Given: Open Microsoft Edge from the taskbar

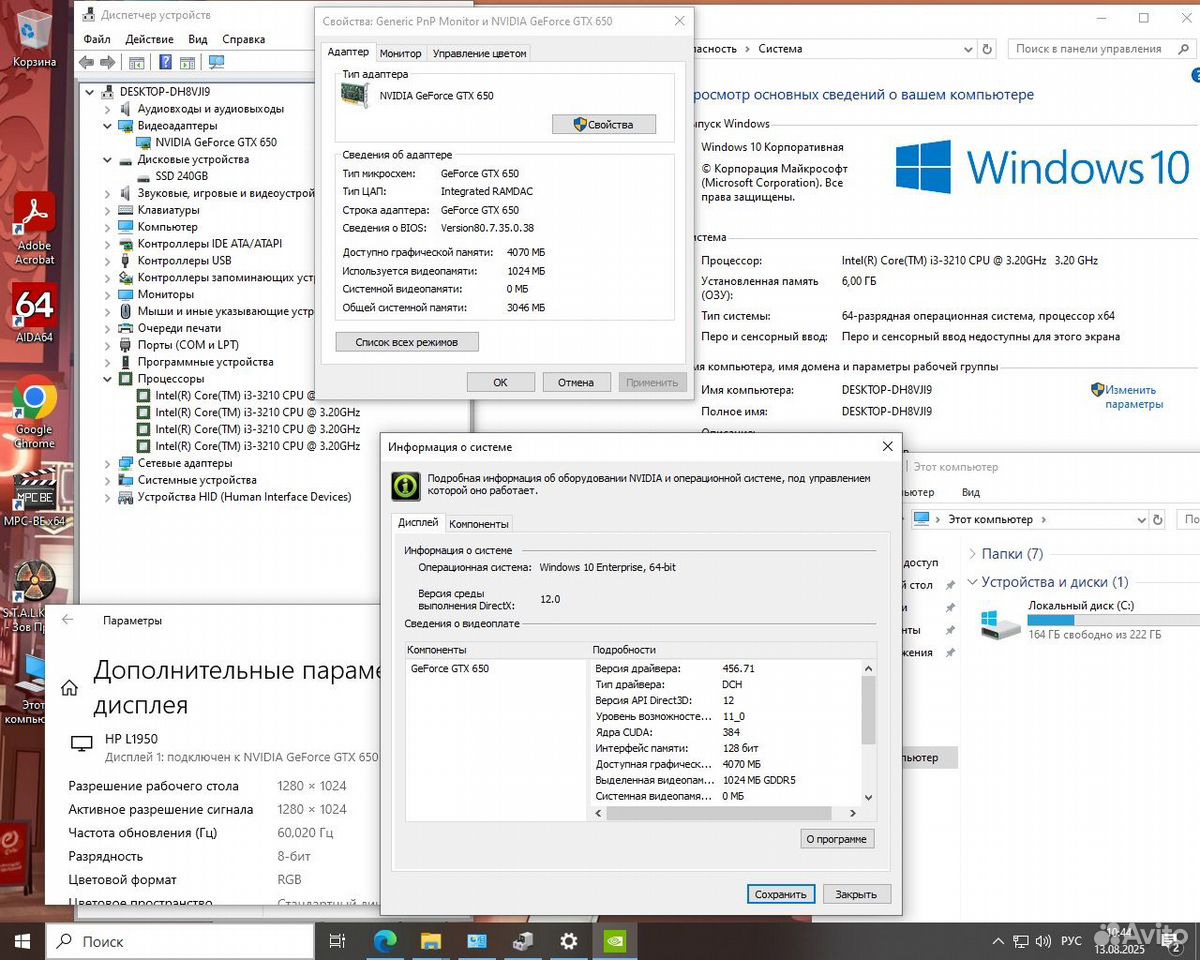Looking at the screenshot, I should 384,941.
